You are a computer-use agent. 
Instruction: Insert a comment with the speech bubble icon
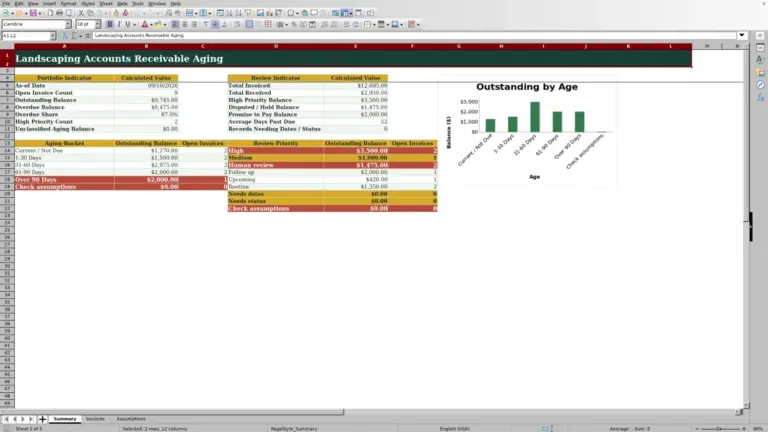click(314, 13)
